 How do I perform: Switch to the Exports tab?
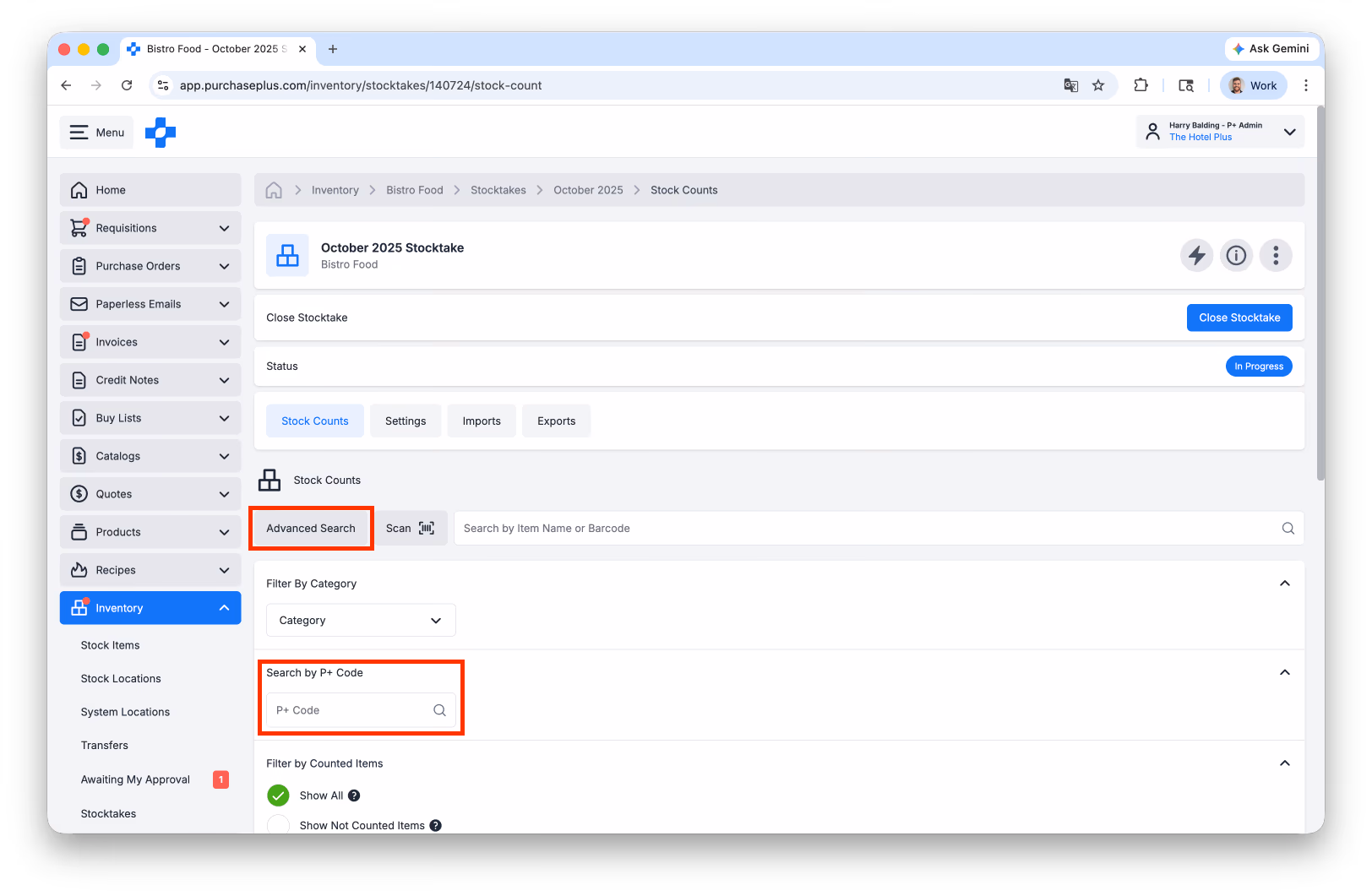point(556,421)
